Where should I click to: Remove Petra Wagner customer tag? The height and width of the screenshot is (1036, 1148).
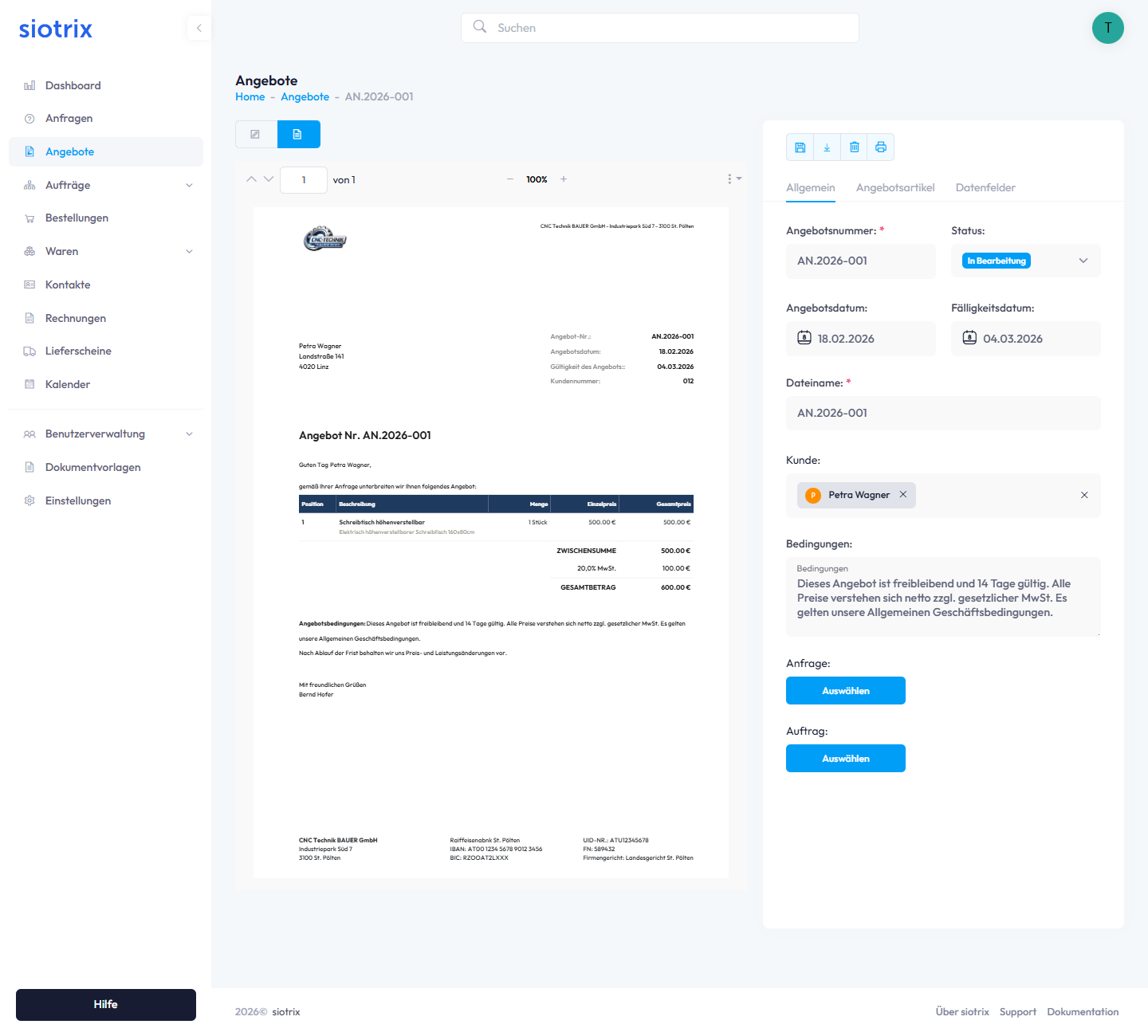pyautogui.click(x=903, y=495)
